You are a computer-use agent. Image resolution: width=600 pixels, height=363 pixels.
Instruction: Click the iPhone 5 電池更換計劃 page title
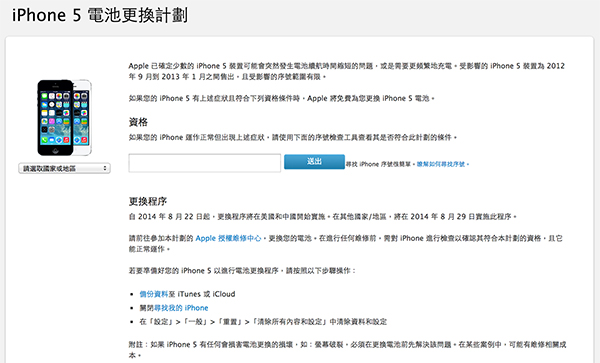click(100, 16)
